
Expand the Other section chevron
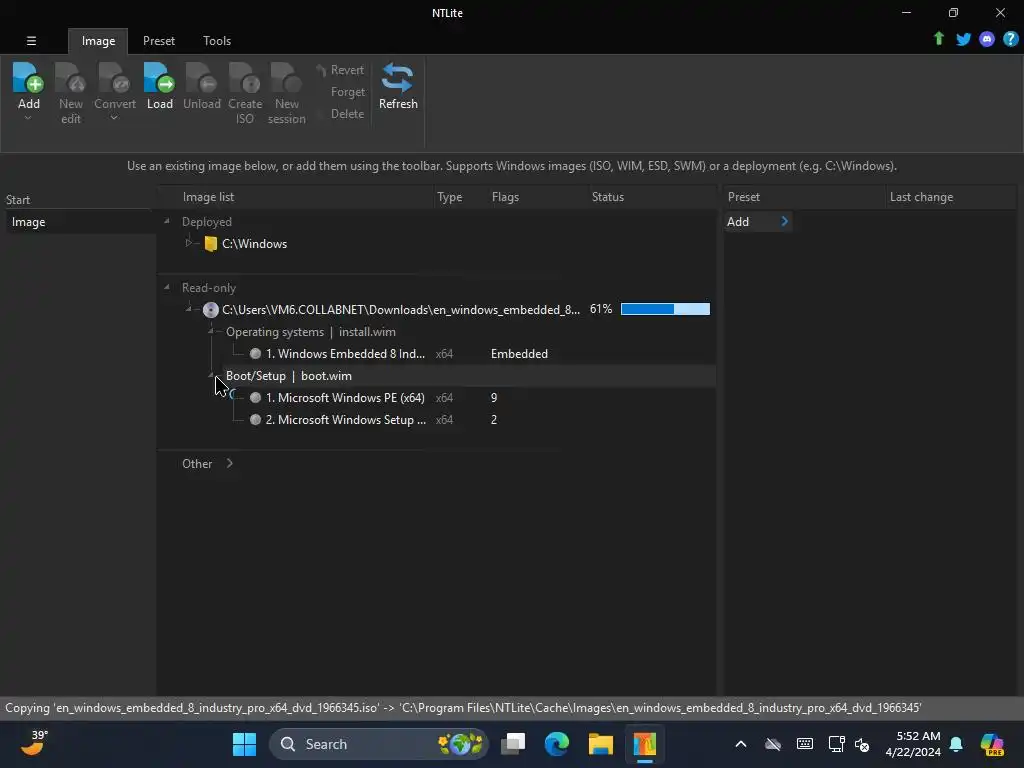pos(229,463)
